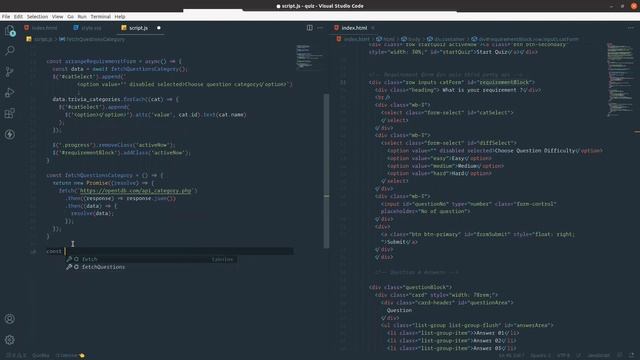The image size is (640, 360).
Task: Click the 'formSubmit' anchor line
Action: (478, 234)
